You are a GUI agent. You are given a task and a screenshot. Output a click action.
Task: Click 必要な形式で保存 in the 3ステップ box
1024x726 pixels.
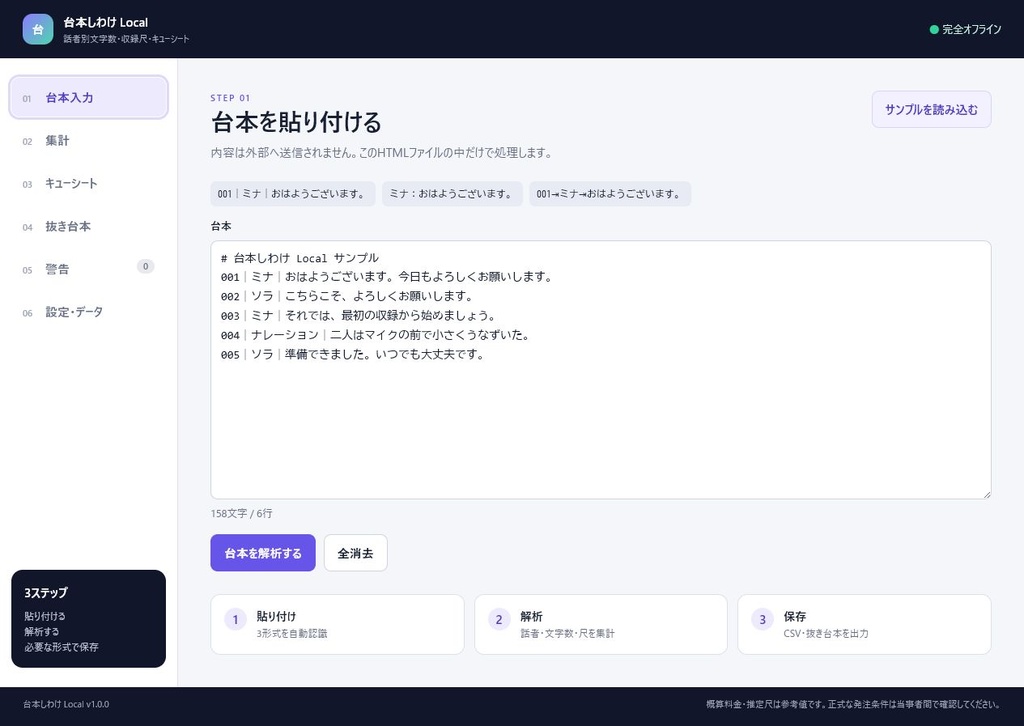(x=61, y=647)
